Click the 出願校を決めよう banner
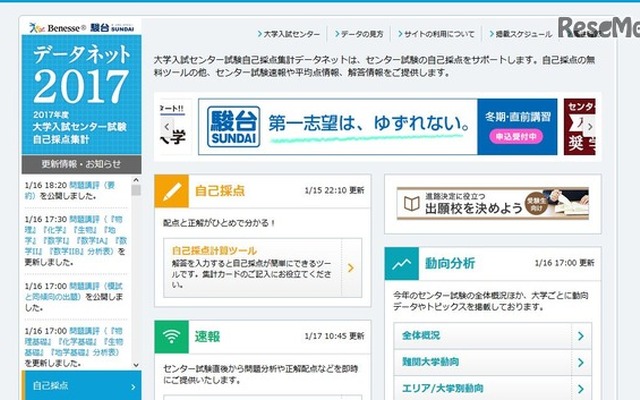 pos(493,203)
